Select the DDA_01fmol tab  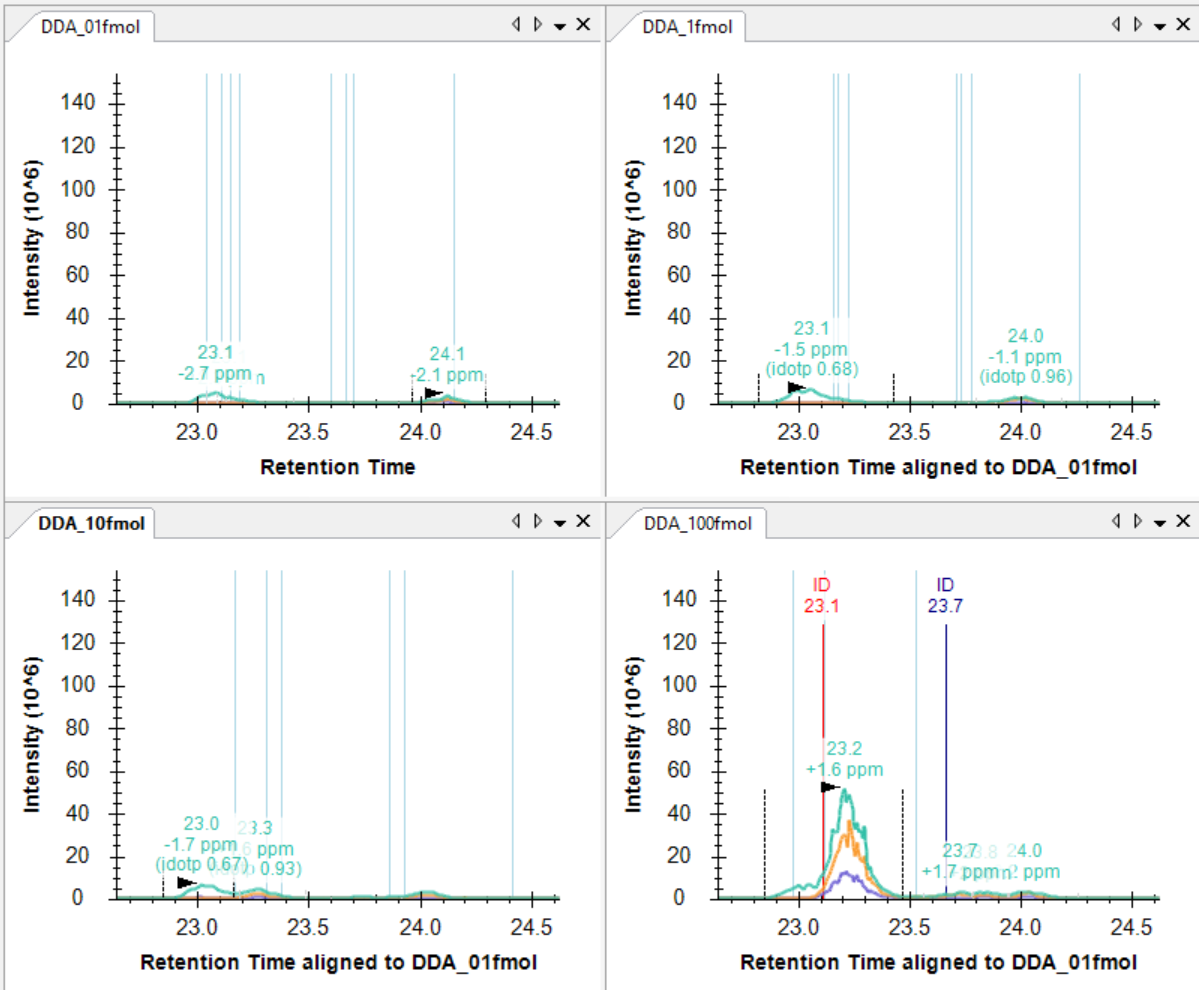[83, 26]
